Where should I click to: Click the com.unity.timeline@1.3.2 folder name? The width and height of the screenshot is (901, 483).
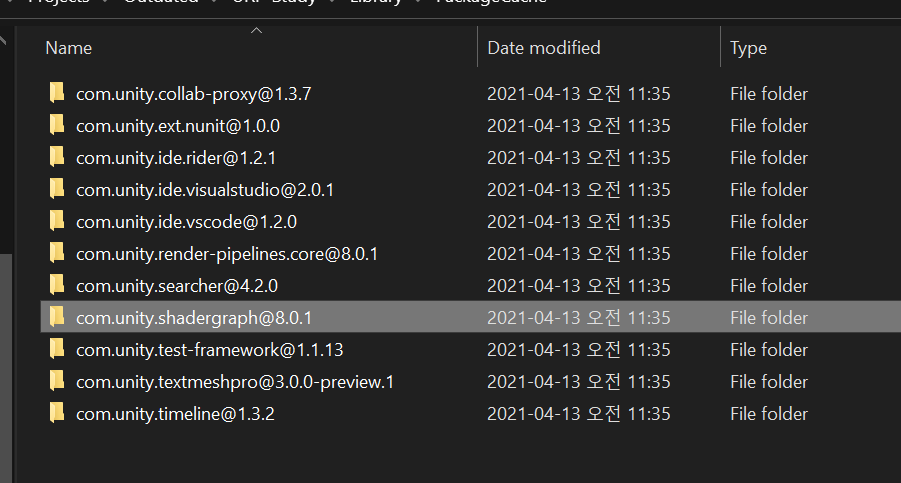point(175,415)
